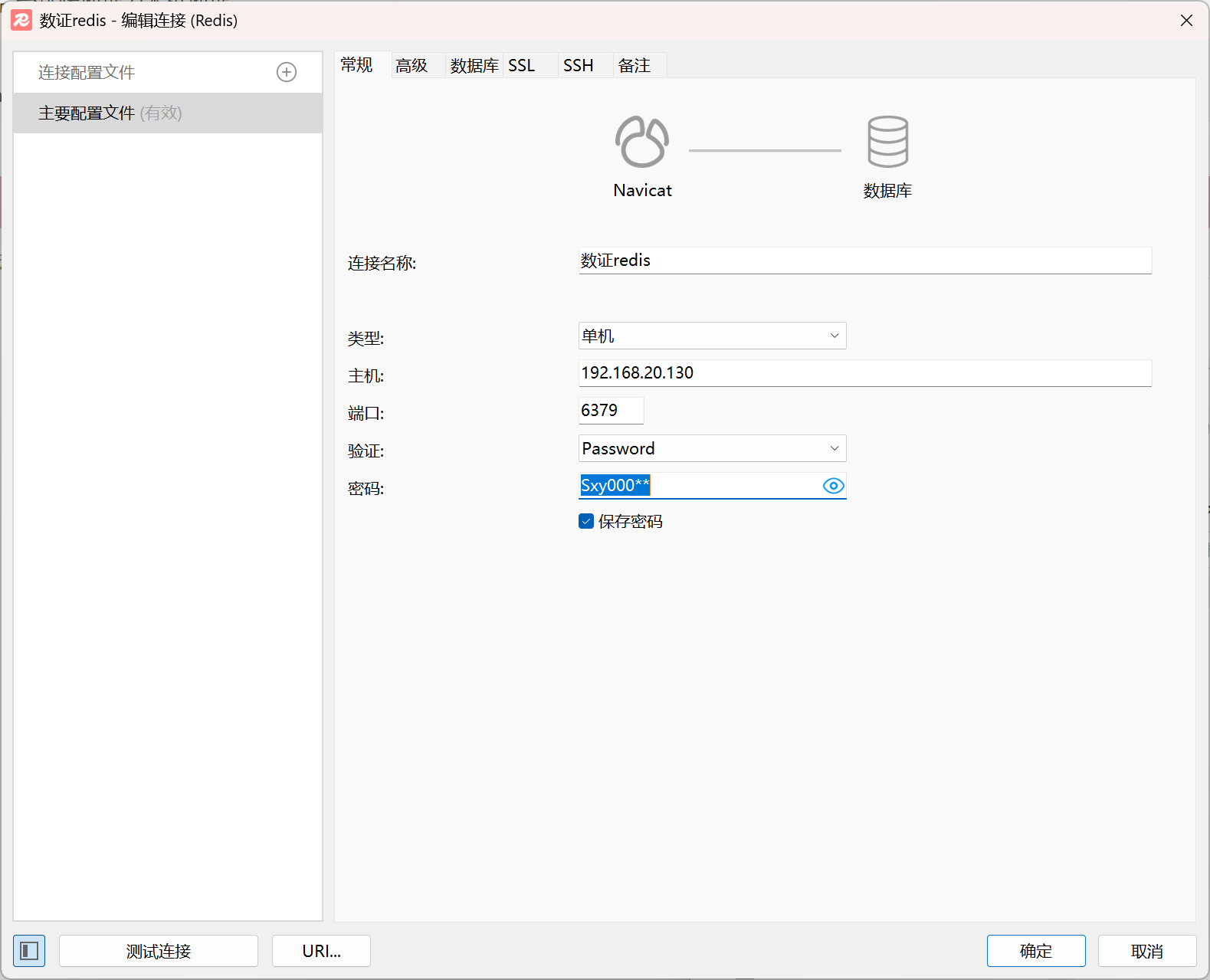Open the 类型 dropdown showing 单机
Viewport: 1210px width, 980px height.
712,336
